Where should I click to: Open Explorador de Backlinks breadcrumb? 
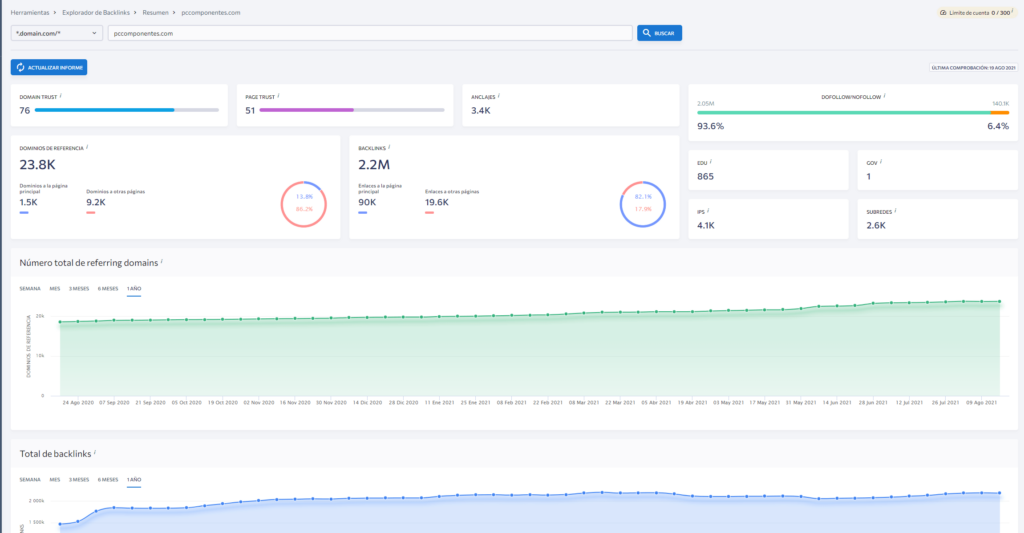coord(96,12)
